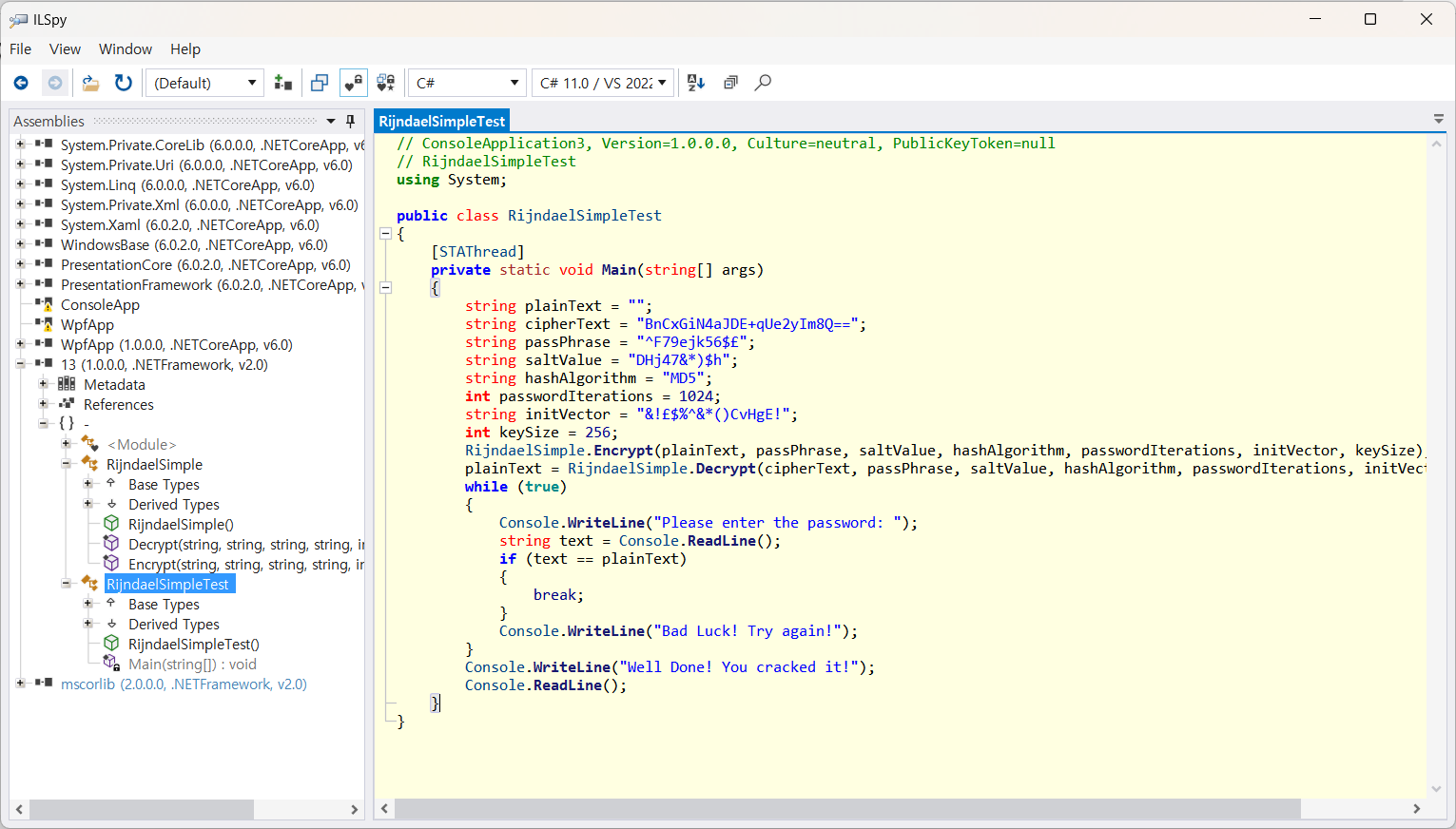
Task: Expand System.Private.CoreLib assembly node
Action: (20, 145)
